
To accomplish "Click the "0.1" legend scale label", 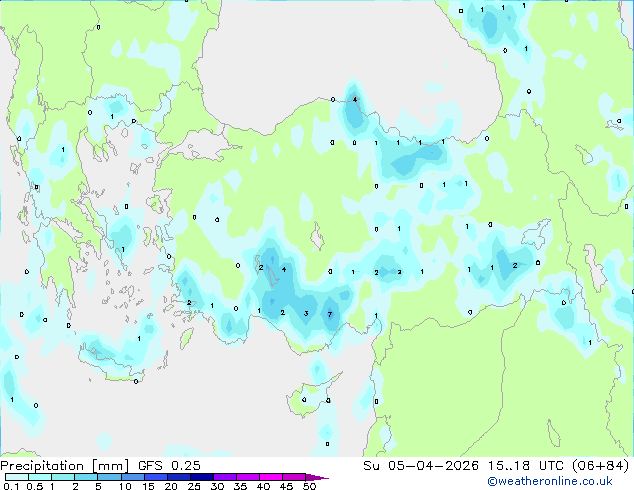I will pos(12,486).
